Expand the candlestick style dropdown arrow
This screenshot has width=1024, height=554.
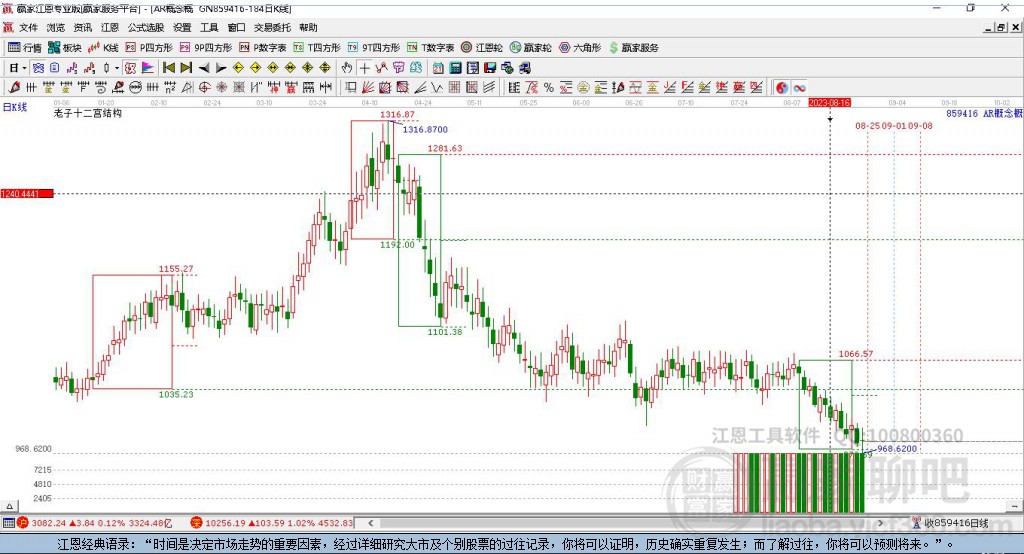coord(117,68)
